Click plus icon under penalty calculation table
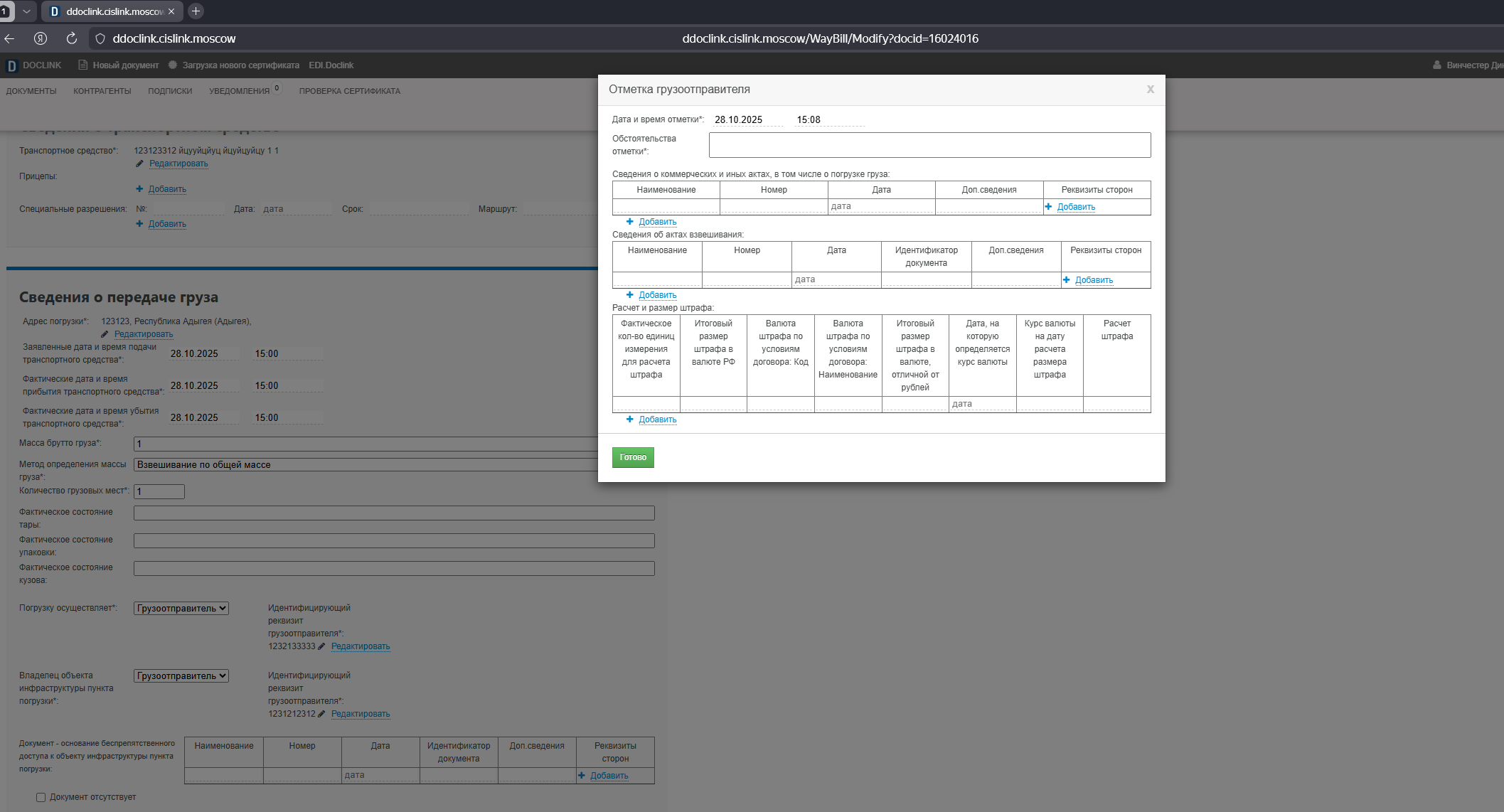 [629, 420]
